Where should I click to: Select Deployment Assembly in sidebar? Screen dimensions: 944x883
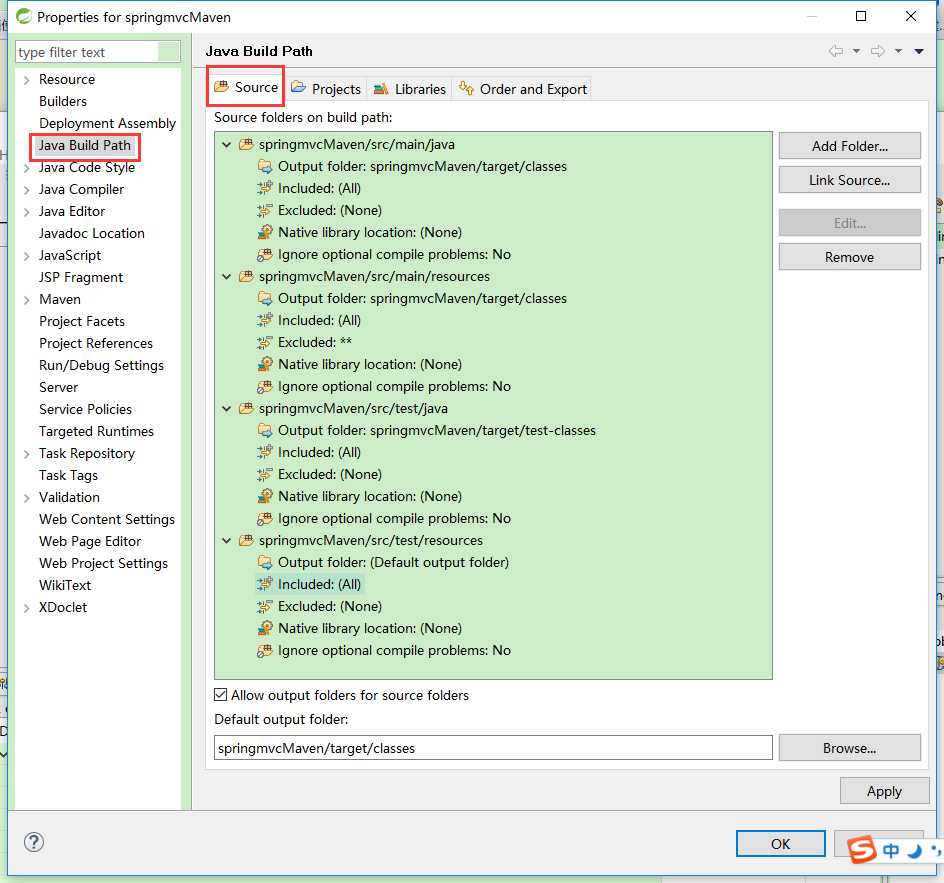coord(107,123)
